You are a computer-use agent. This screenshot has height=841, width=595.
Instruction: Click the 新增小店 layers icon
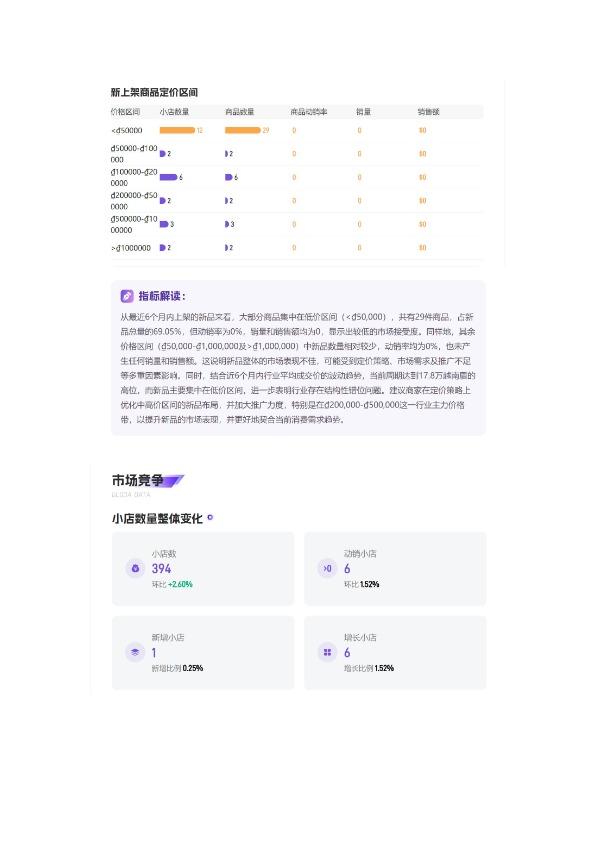[x=135, y=652]
